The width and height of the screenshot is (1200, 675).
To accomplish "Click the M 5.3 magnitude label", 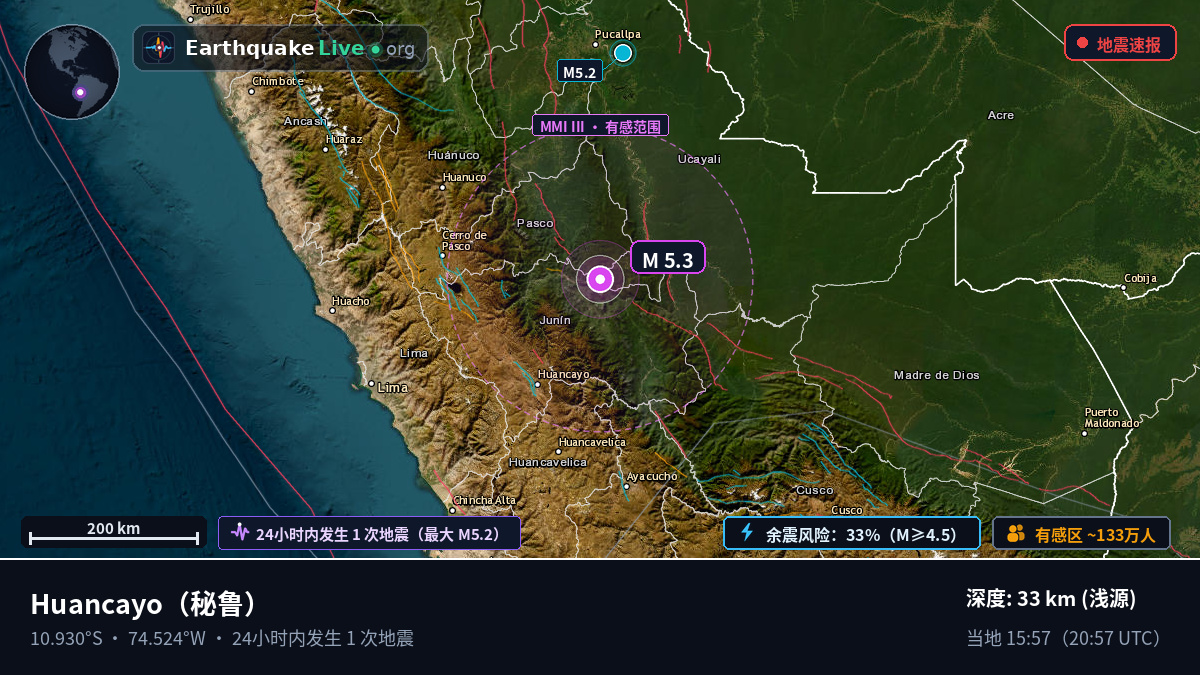I will tap(668, 260).
